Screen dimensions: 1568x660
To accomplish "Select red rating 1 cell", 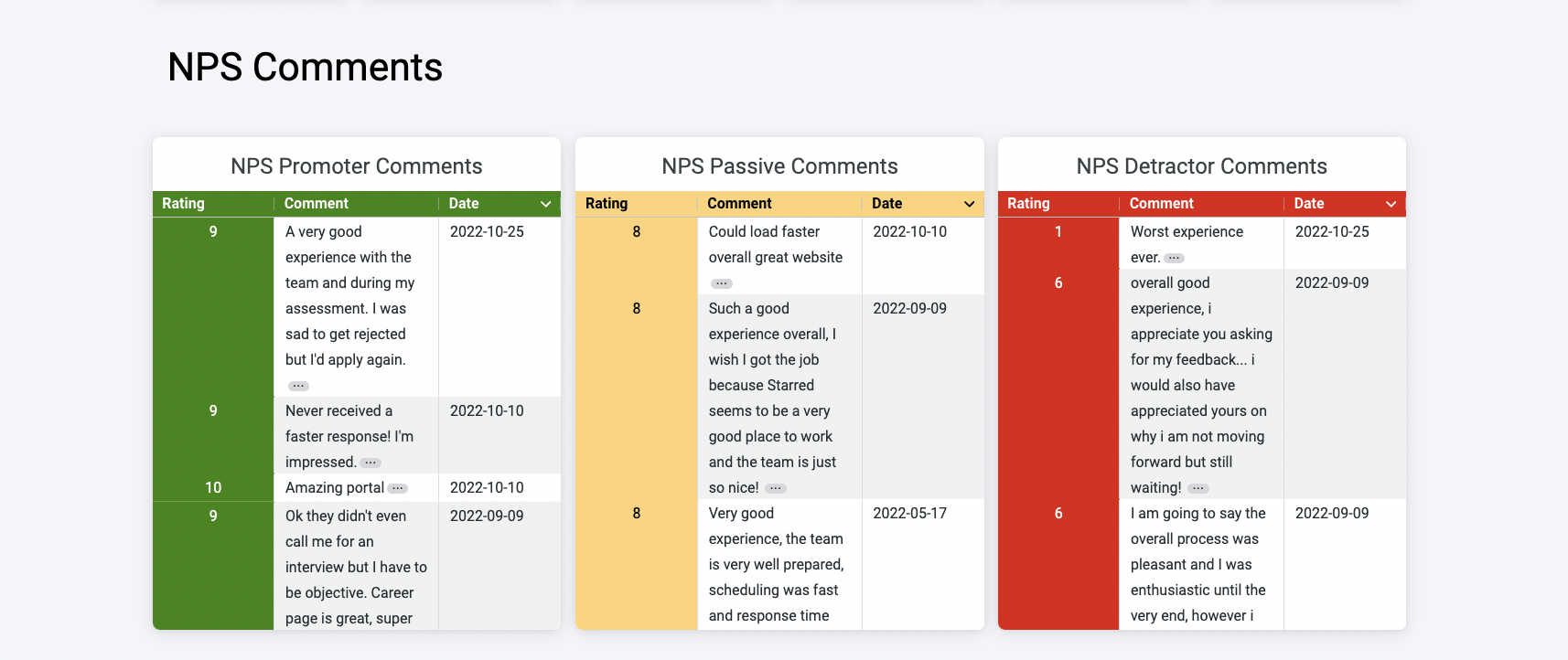I will [1058, 243].
